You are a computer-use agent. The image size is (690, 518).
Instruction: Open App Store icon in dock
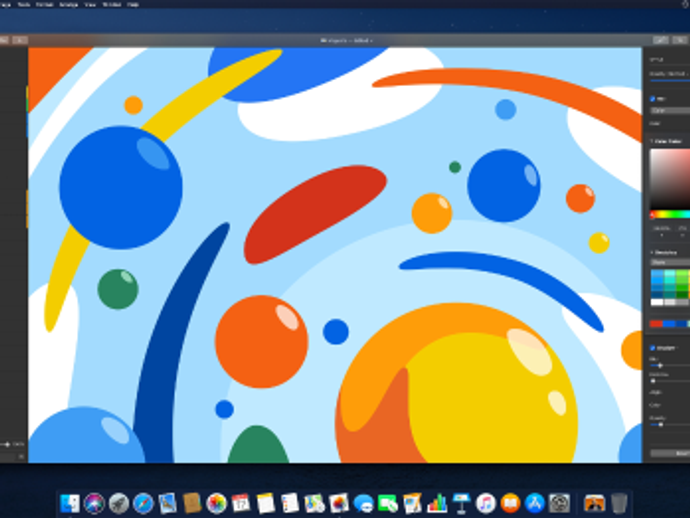(x=535, y=503)
